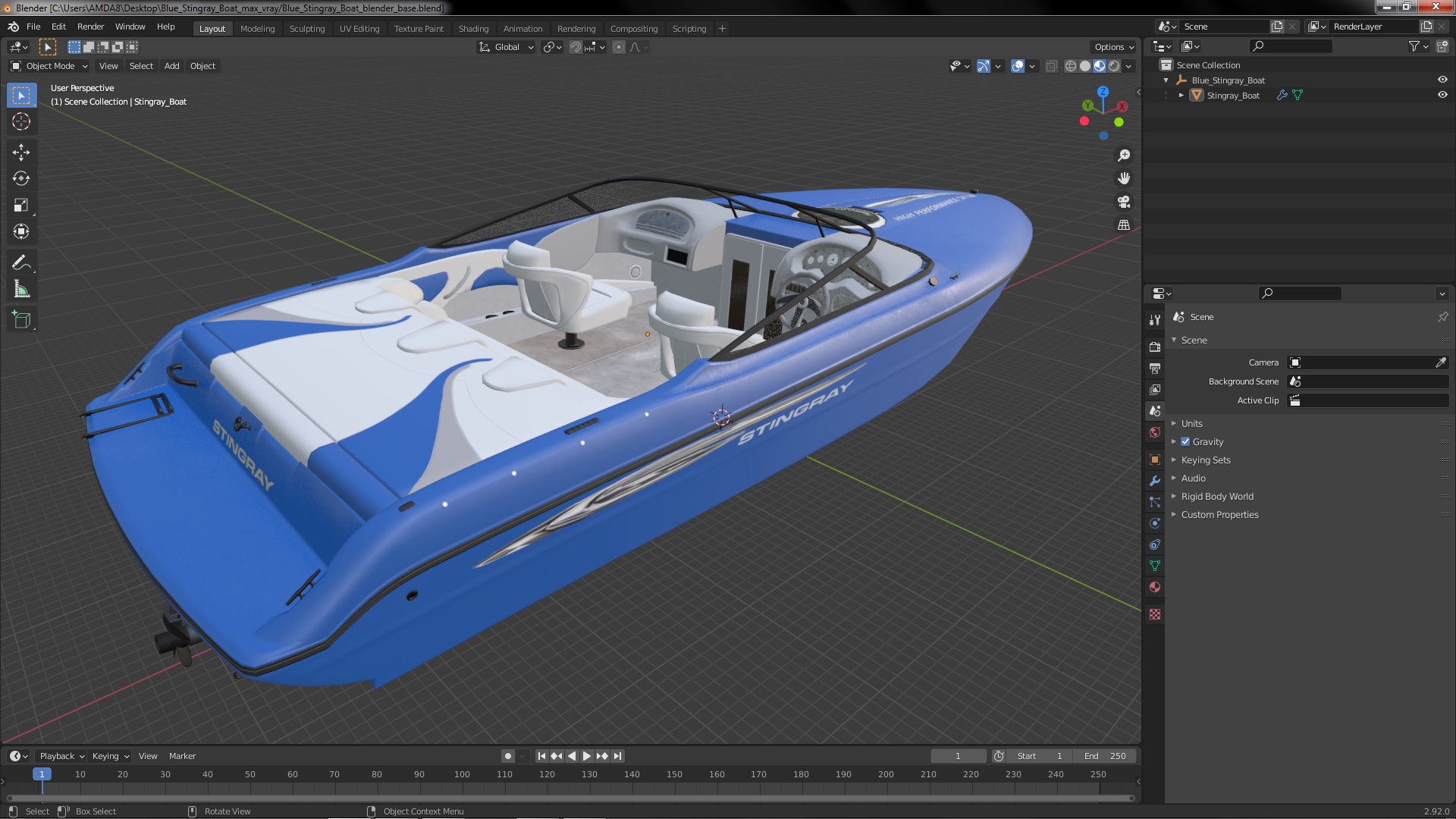This screenshot has width=1456, height=819.
Task: Open the Render properties tab
Action: tap(1155, 347)
